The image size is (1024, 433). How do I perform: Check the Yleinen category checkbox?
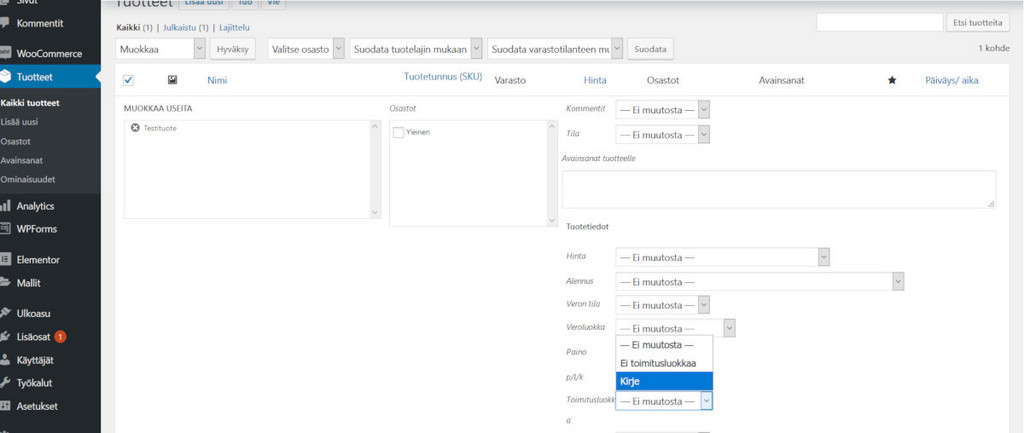pos(399,132)
